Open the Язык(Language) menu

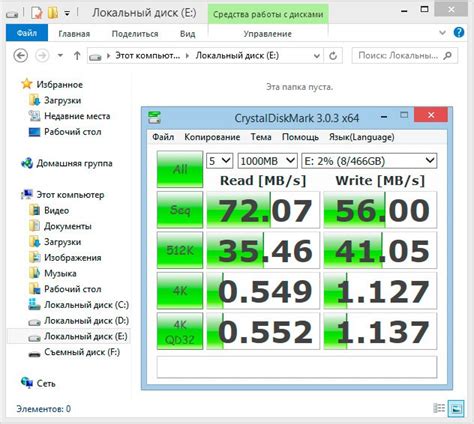(362, 137)
